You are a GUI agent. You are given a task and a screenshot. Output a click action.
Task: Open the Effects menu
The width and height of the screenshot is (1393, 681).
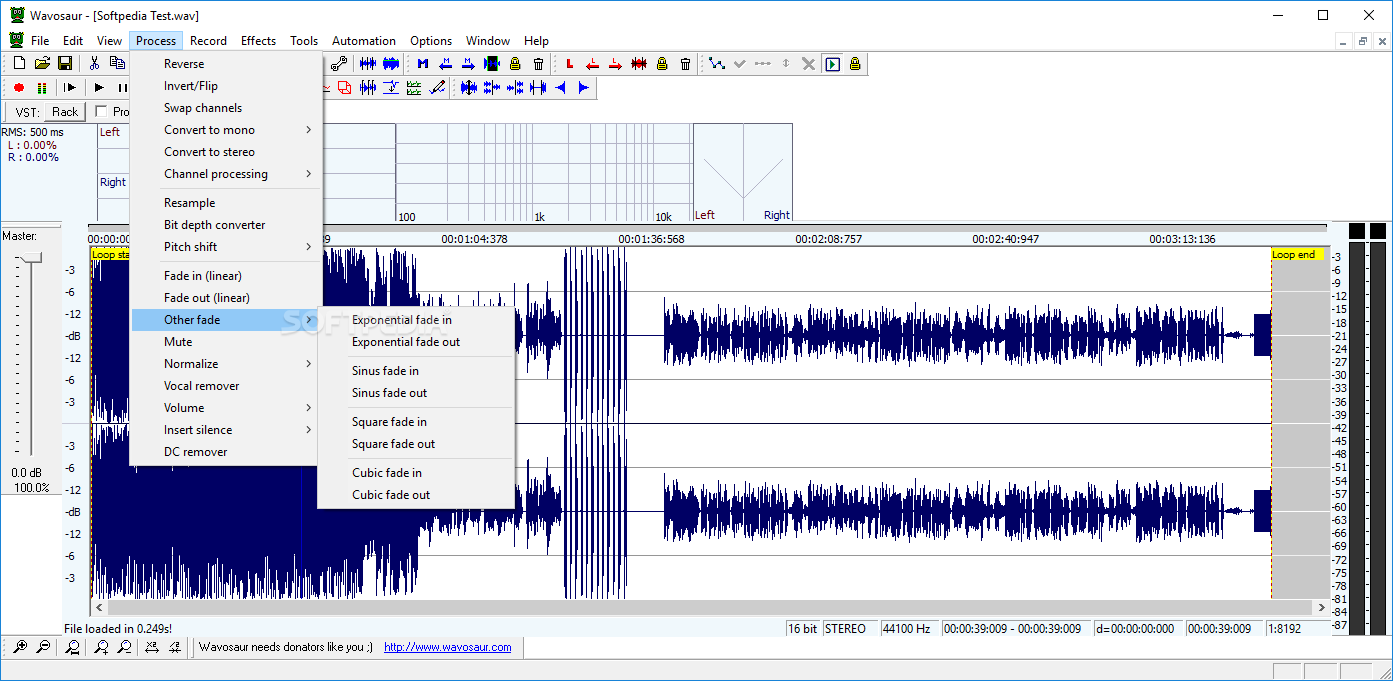pos(258,41)
